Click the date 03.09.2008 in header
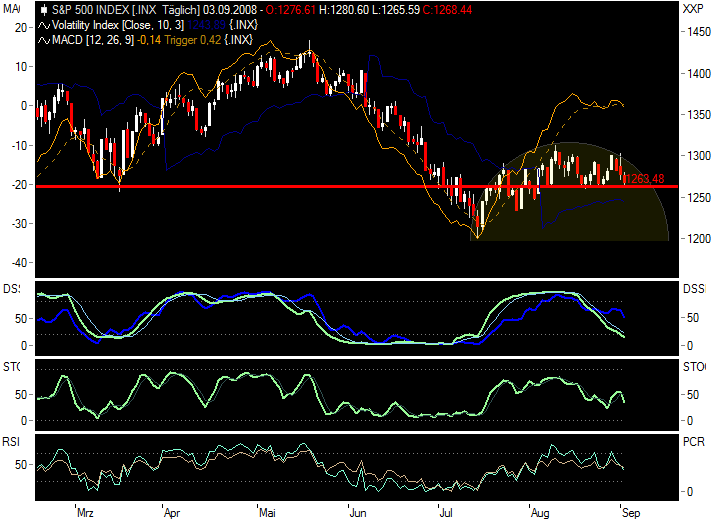The width and height of the screenshot is (720, 520). click(230, 10)
